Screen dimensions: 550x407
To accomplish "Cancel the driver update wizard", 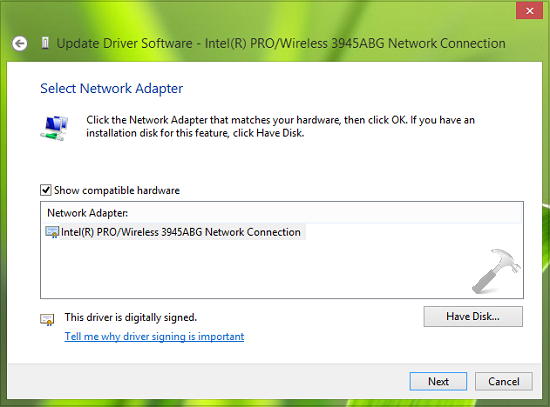I will 504,381.
